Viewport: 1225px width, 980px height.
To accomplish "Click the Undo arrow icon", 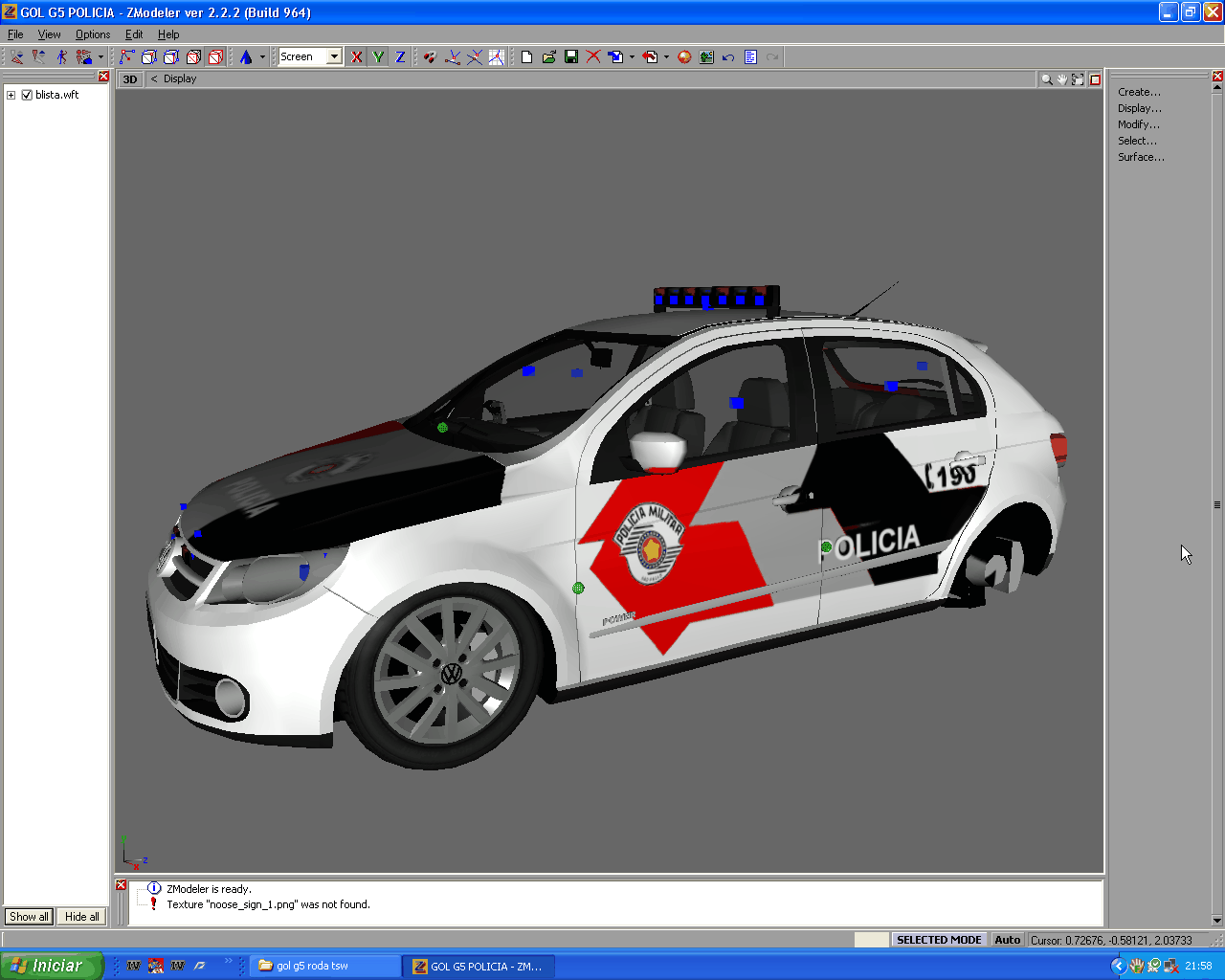I will [x=726, y=56].
